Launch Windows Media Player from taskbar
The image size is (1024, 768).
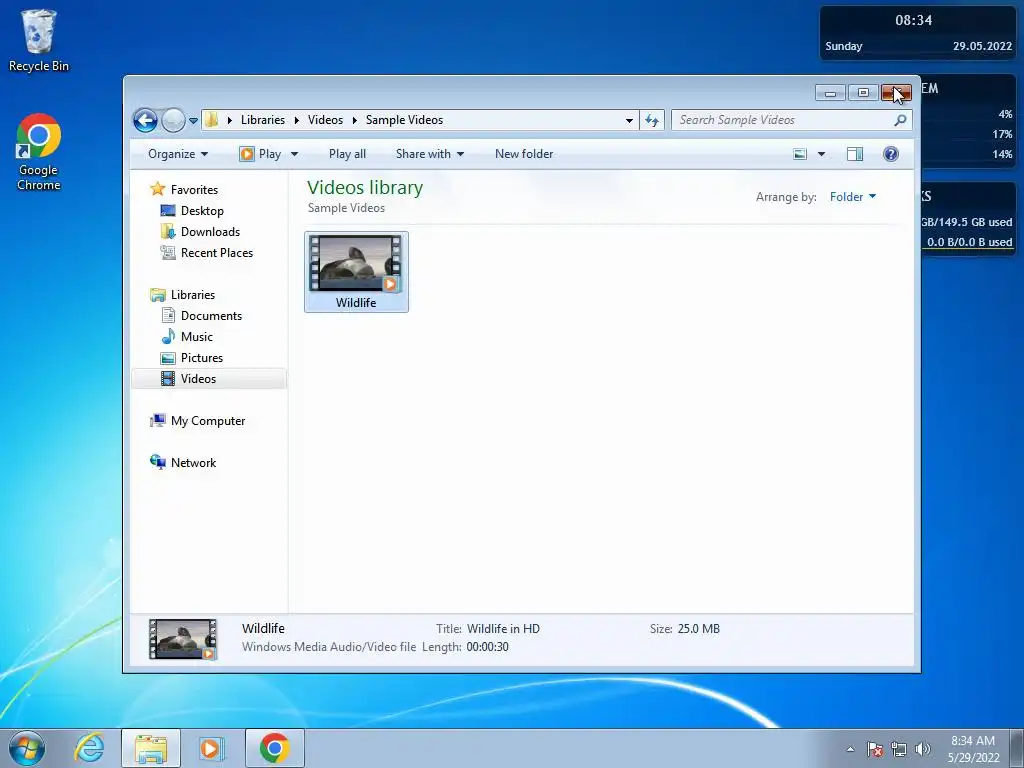(x=212, y=748)
